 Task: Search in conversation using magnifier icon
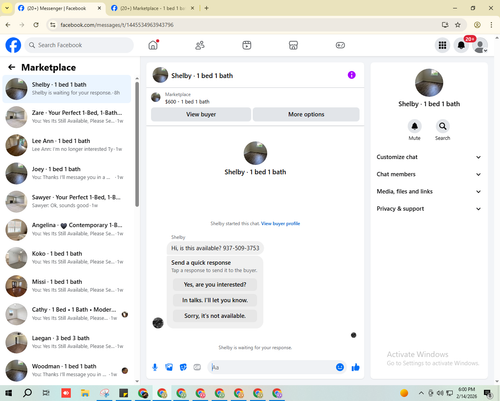tap(442, 126)
